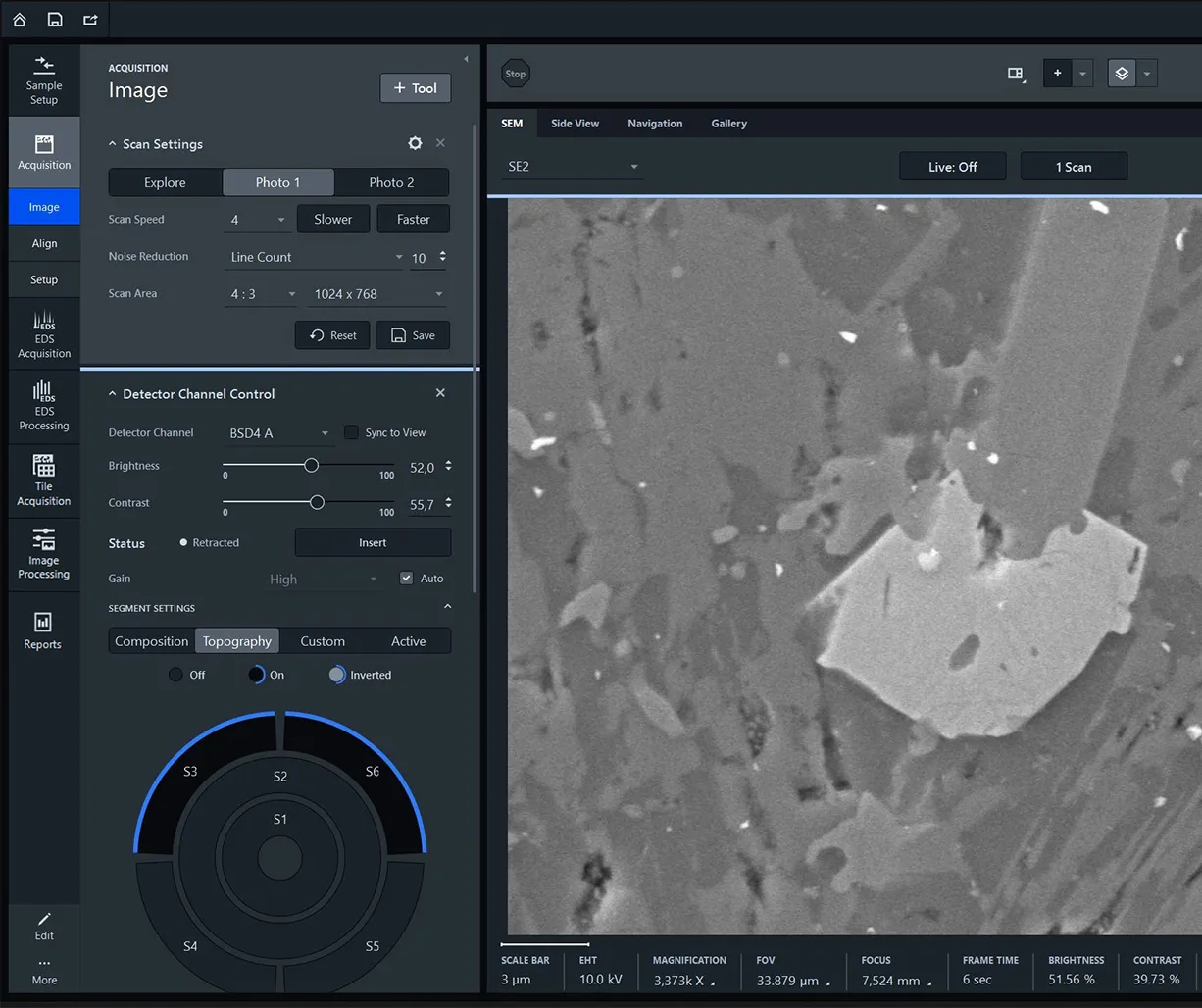
Task: Open EDS Processing workspace
Action: (44, 407)
